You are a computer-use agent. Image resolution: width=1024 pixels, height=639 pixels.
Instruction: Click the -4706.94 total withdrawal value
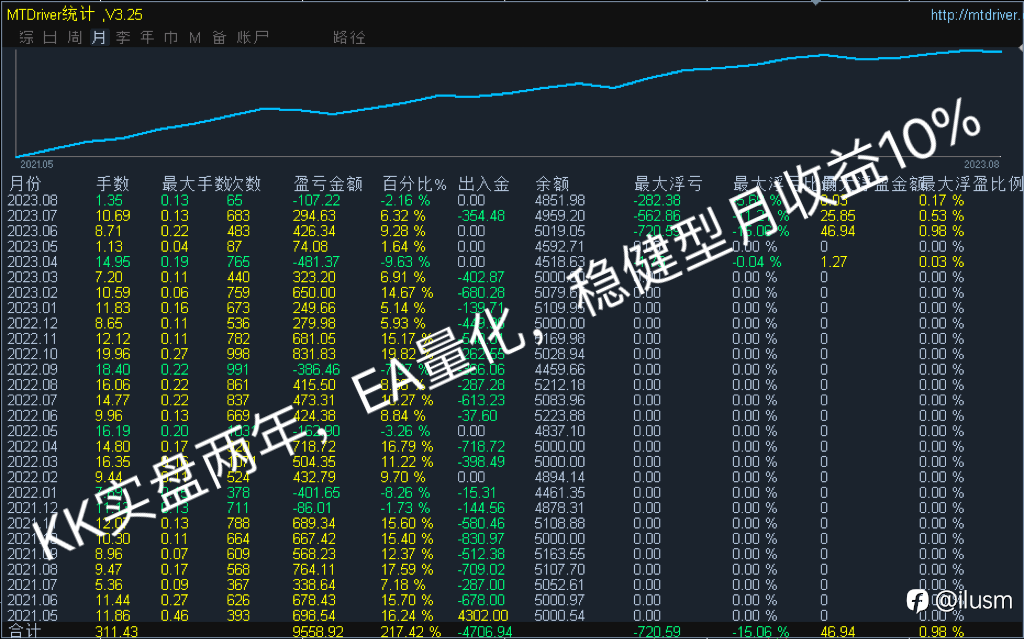[x=485, y=631]
